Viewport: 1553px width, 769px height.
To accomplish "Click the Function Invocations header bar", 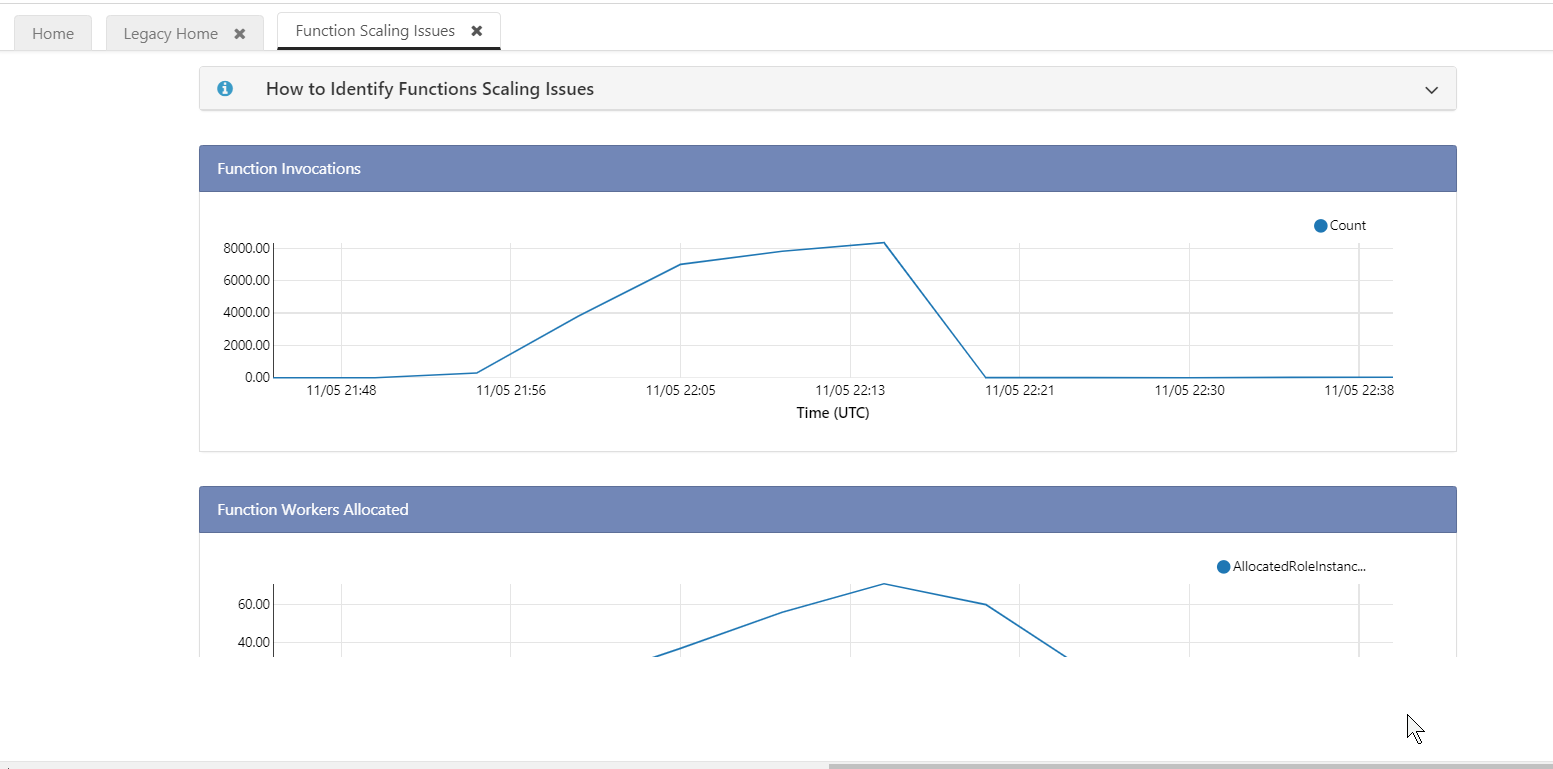I will point(288,168).
